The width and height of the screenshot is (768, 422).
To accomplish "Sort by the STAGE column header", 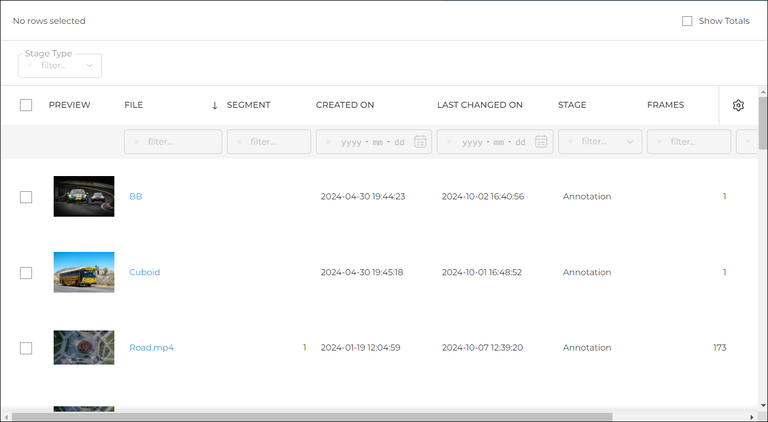I will tap(572, 105).
